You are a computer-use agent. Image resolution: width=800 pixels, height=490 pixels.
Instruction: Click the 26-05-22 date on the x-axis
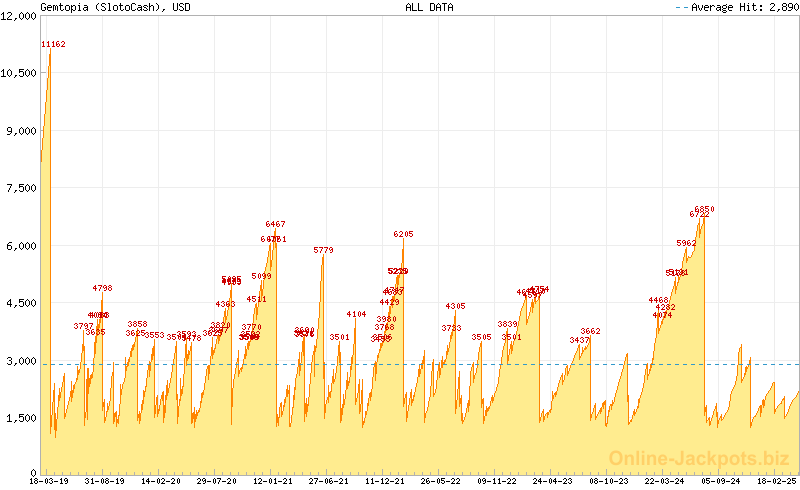[441, 481]
